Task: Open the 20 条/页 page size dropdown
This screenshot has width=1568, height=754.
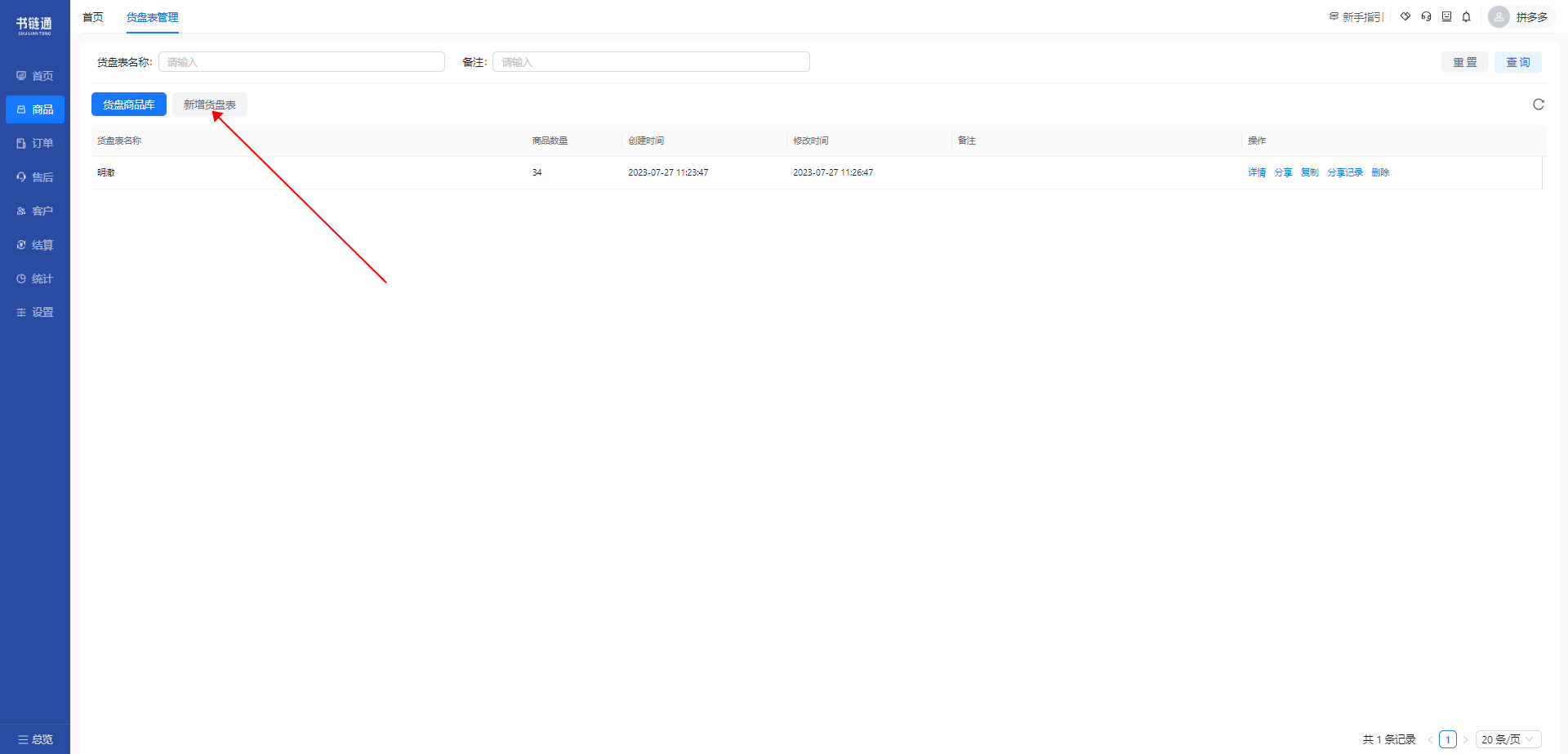Action: click(1508, 739)
